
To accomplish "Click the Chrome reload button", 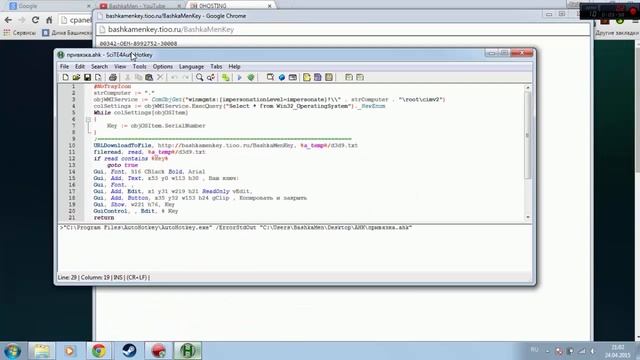I will (x=36, y=20).
